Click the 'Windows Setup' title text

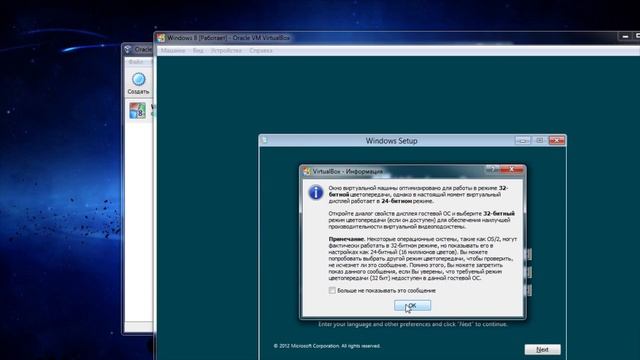tap(391, 141)
